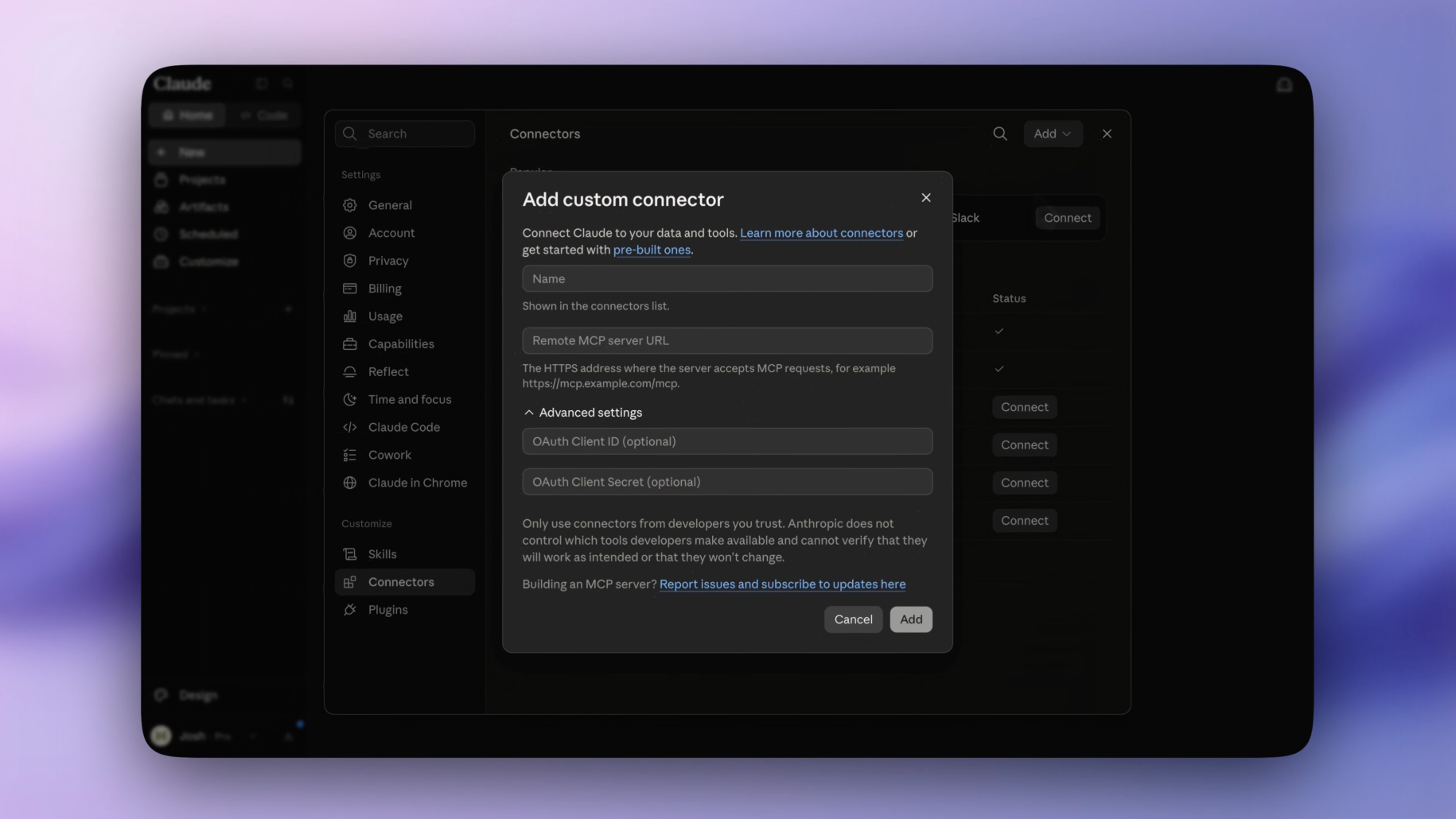Focus the connector Name field
The width and height of the screenshot is (1456, 819).
(x=727, y=278)
